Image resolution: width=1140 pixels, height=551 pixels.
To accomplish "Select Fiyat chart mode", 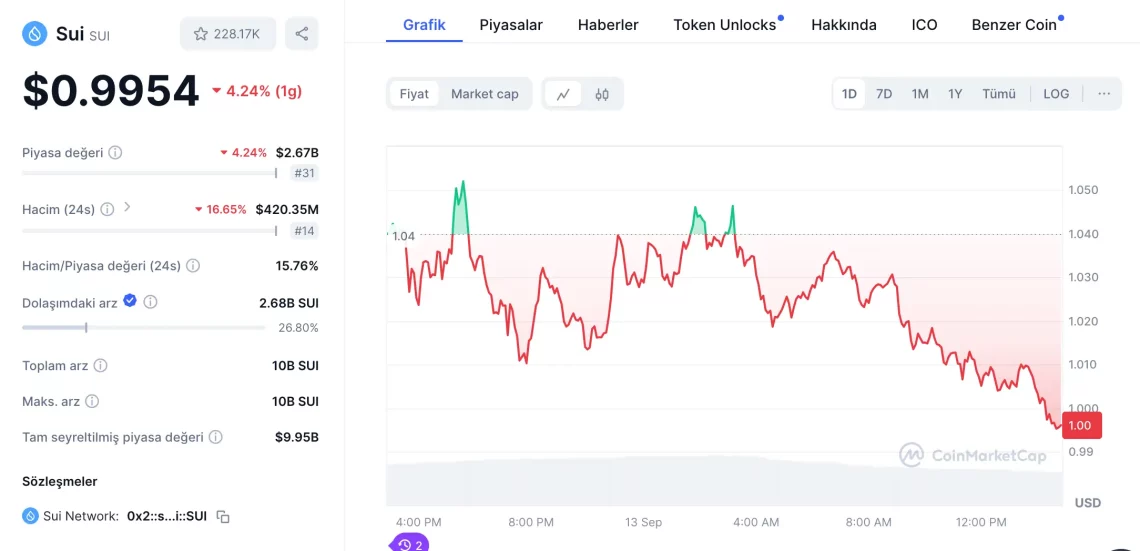I will [414, 94].
